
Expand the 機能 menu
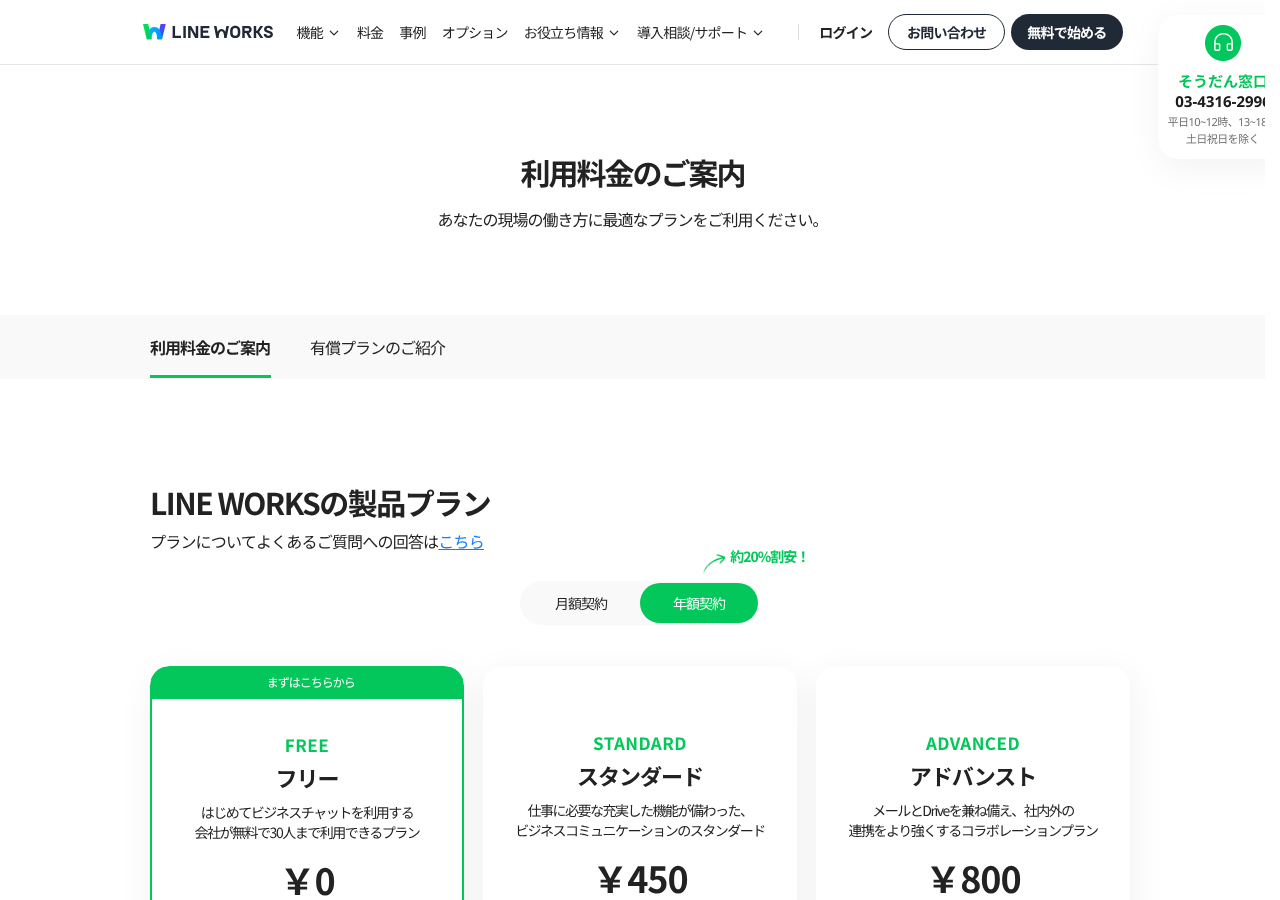coord(318,33)
